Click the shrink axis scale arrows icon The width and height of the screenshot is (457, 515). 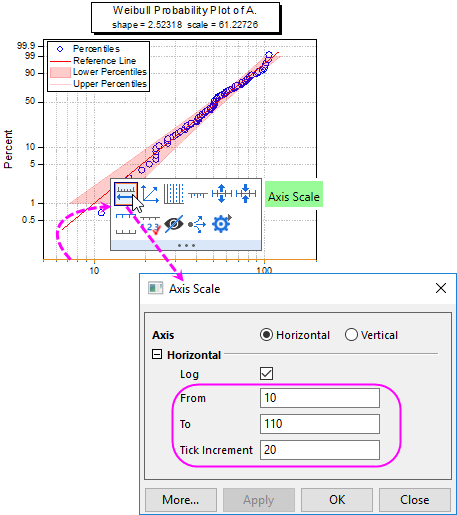coord(246,193)
